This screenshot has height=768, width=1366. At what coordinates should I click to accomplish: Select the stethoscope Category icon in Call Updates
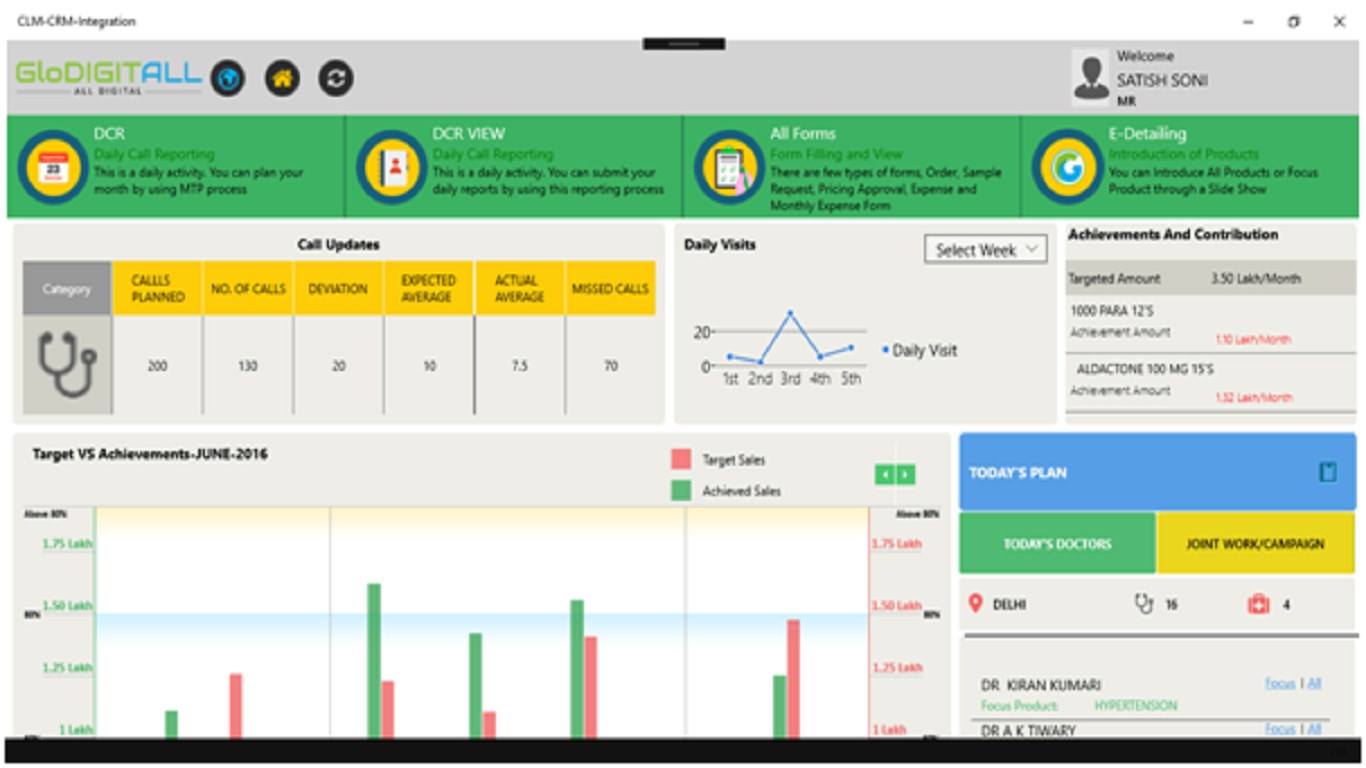pos(67,364)
